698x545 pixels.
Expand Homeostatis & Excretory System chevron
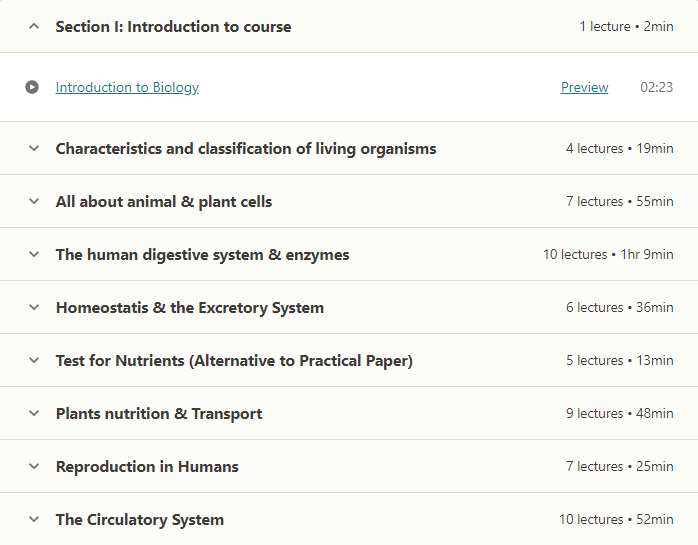(34, 307)
